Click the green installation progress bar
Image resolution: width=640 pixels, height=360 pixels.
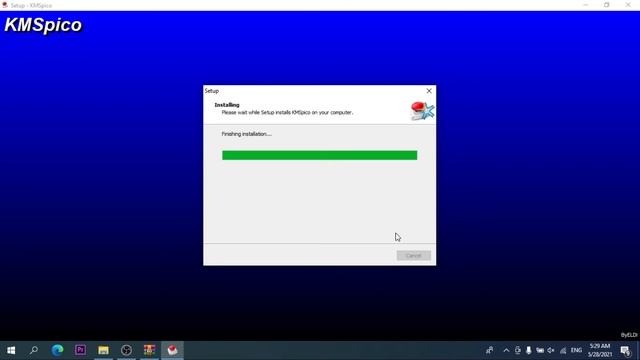coord(320,155)
